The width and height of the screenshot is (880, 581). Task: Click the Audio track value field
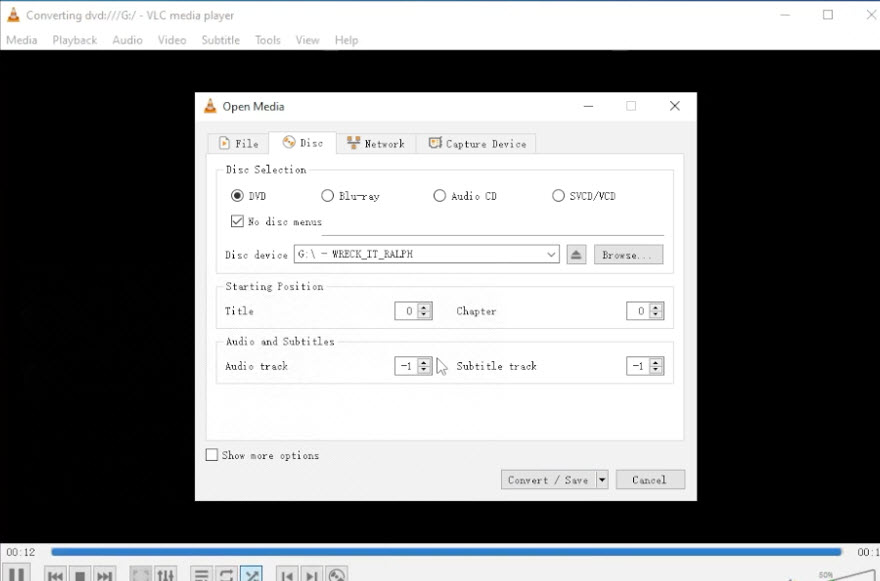pyautogui.click(x=406, y=366)
